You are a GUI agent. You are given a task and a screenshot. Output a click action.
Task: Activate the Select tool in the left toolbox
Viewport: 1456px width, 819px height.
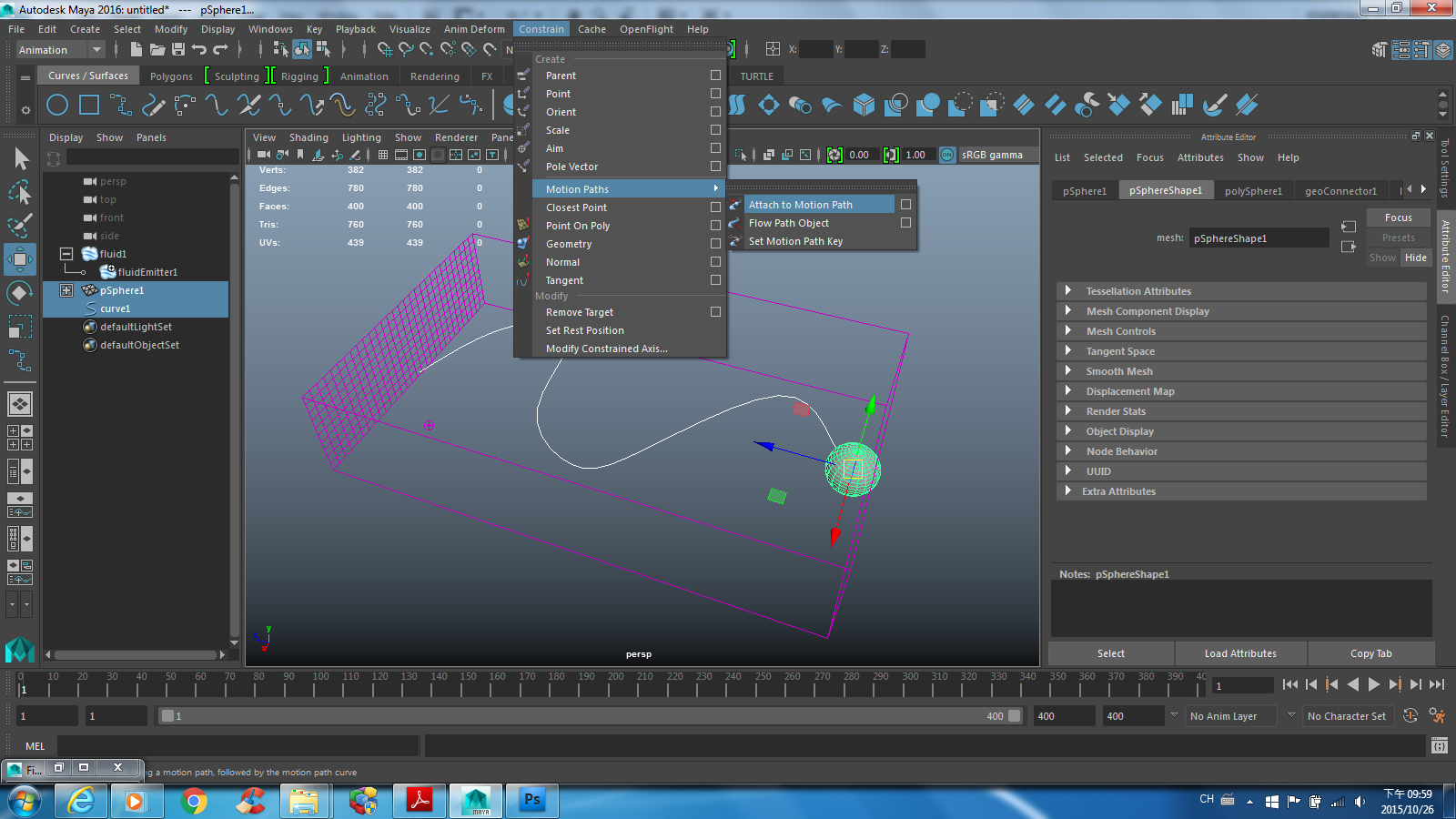click(20, 157)
